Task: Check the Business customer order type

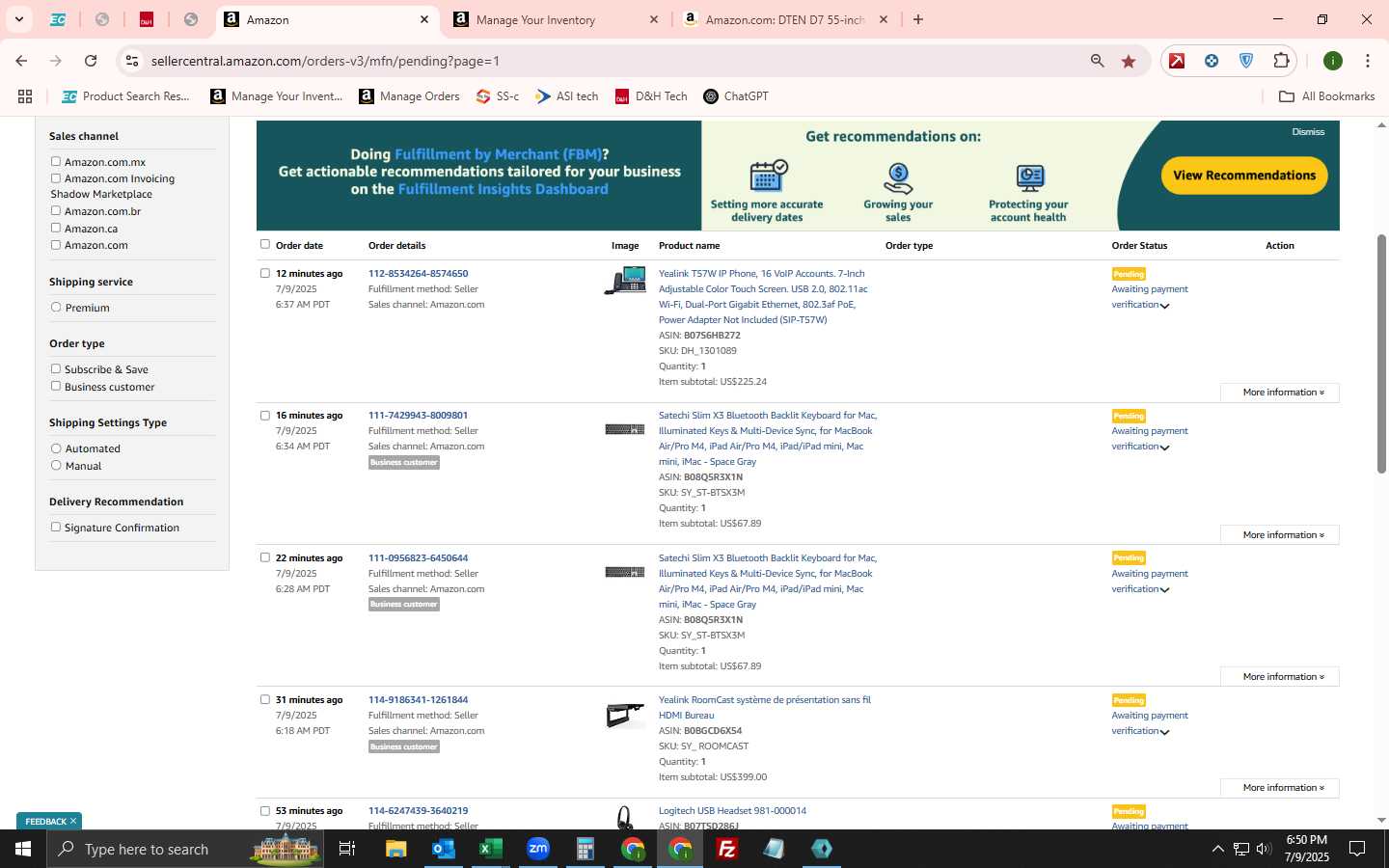Action: (56, 387)
